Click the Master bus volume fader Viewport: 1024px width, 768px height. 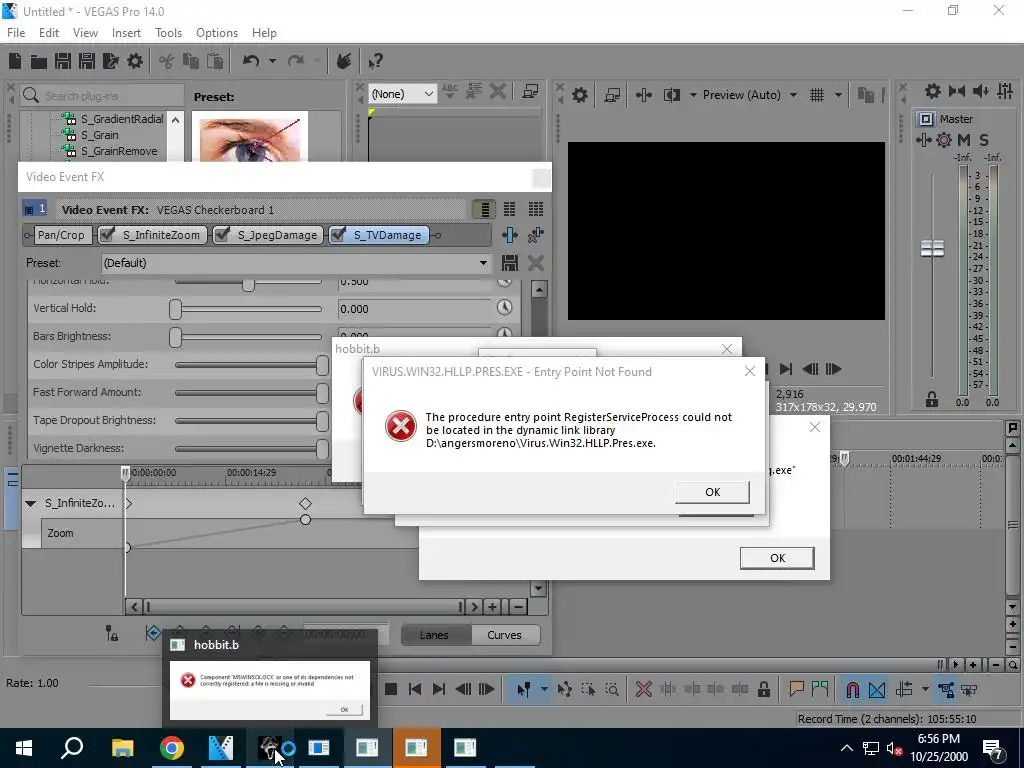point(932,248)
